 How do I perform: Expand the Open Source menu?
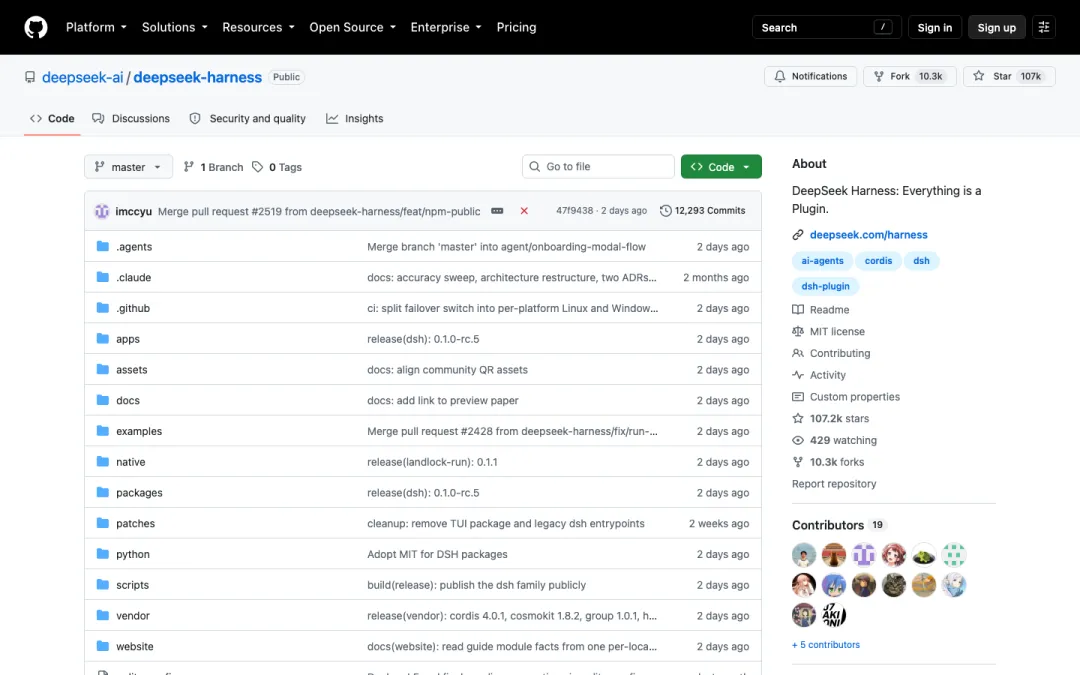point(353,28)
